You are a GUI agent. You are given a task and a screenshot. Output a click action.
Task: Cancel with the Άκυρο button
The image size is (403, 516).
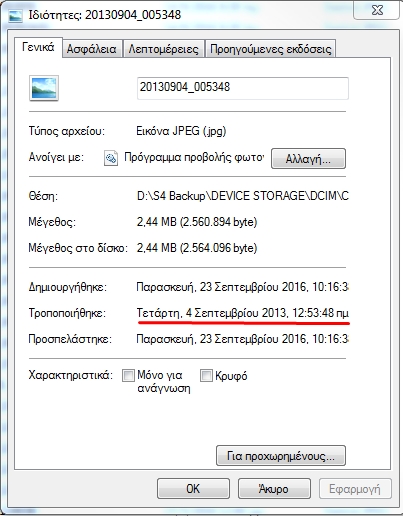tap(274, 489)
